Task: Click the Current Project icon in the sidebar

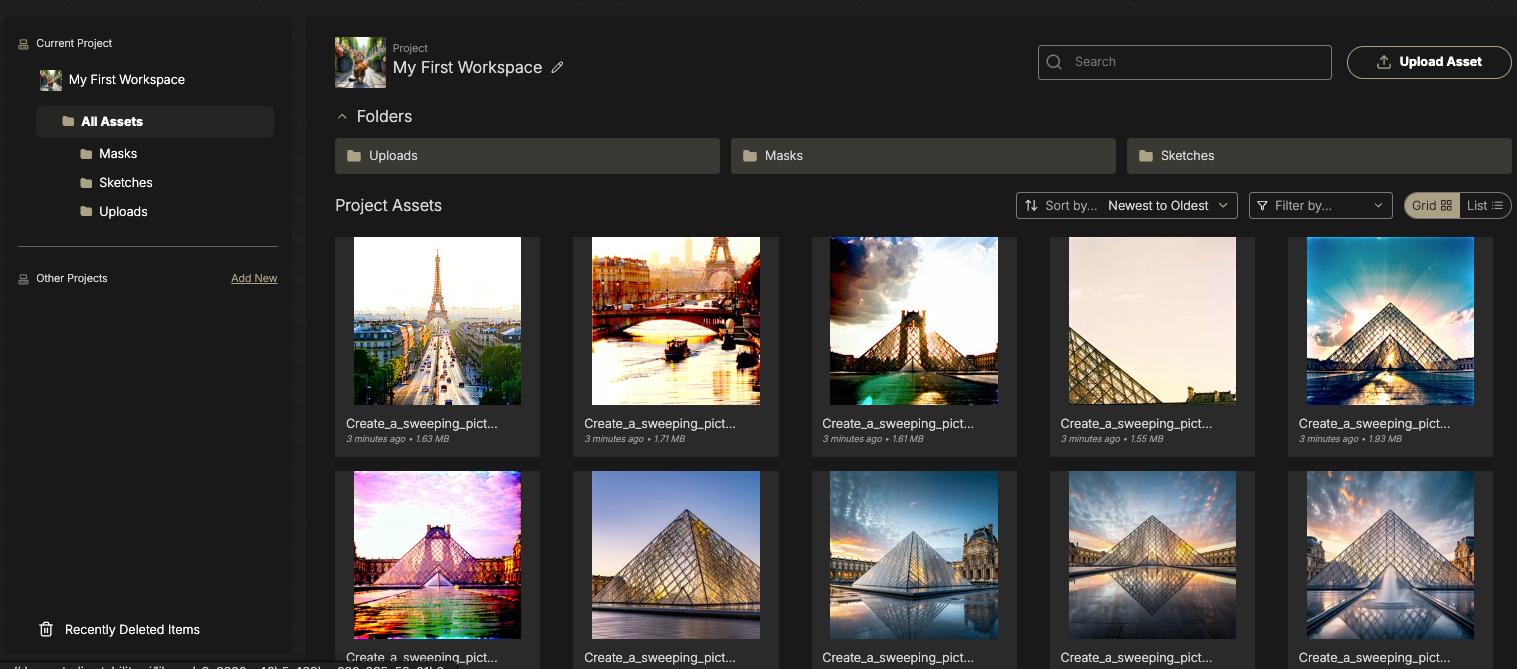Action: tap(24, 44)
